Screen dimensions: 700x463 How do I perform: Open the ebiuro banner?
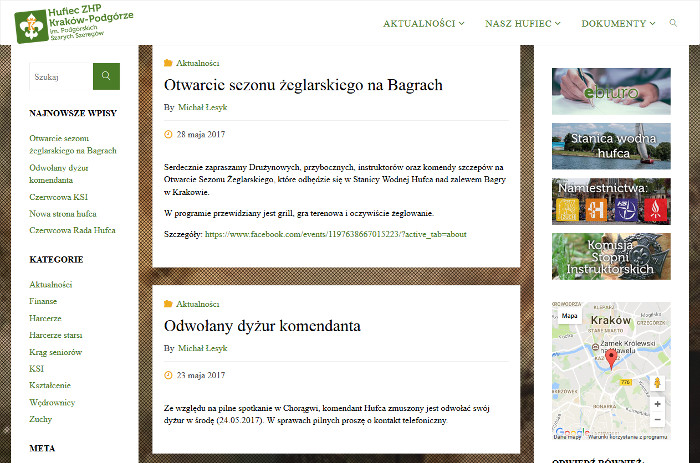(x=611, y=92)
